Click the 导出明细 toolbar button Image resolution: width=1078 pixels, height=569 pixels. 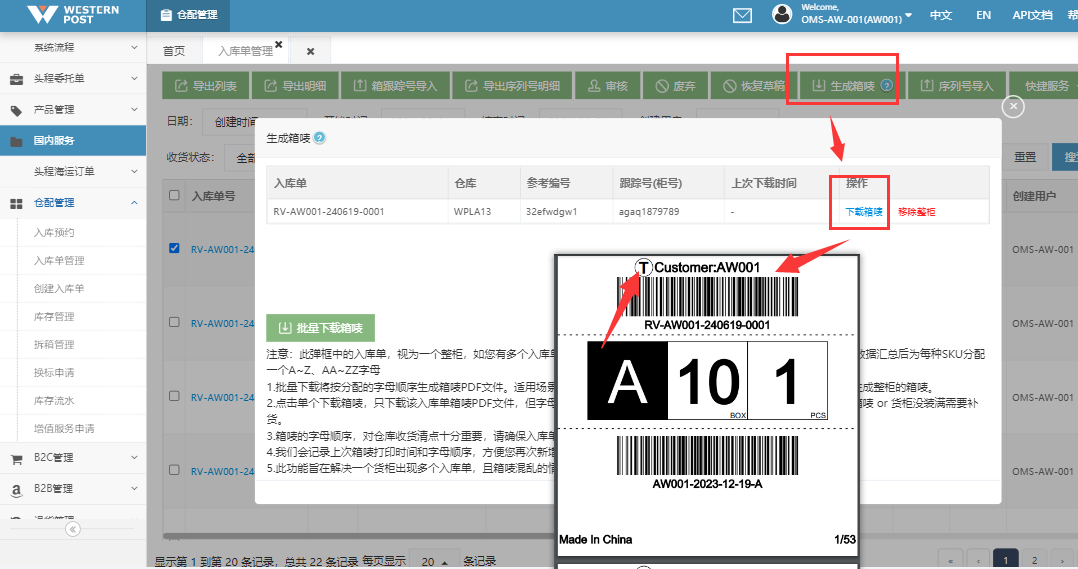coord(296,86)
